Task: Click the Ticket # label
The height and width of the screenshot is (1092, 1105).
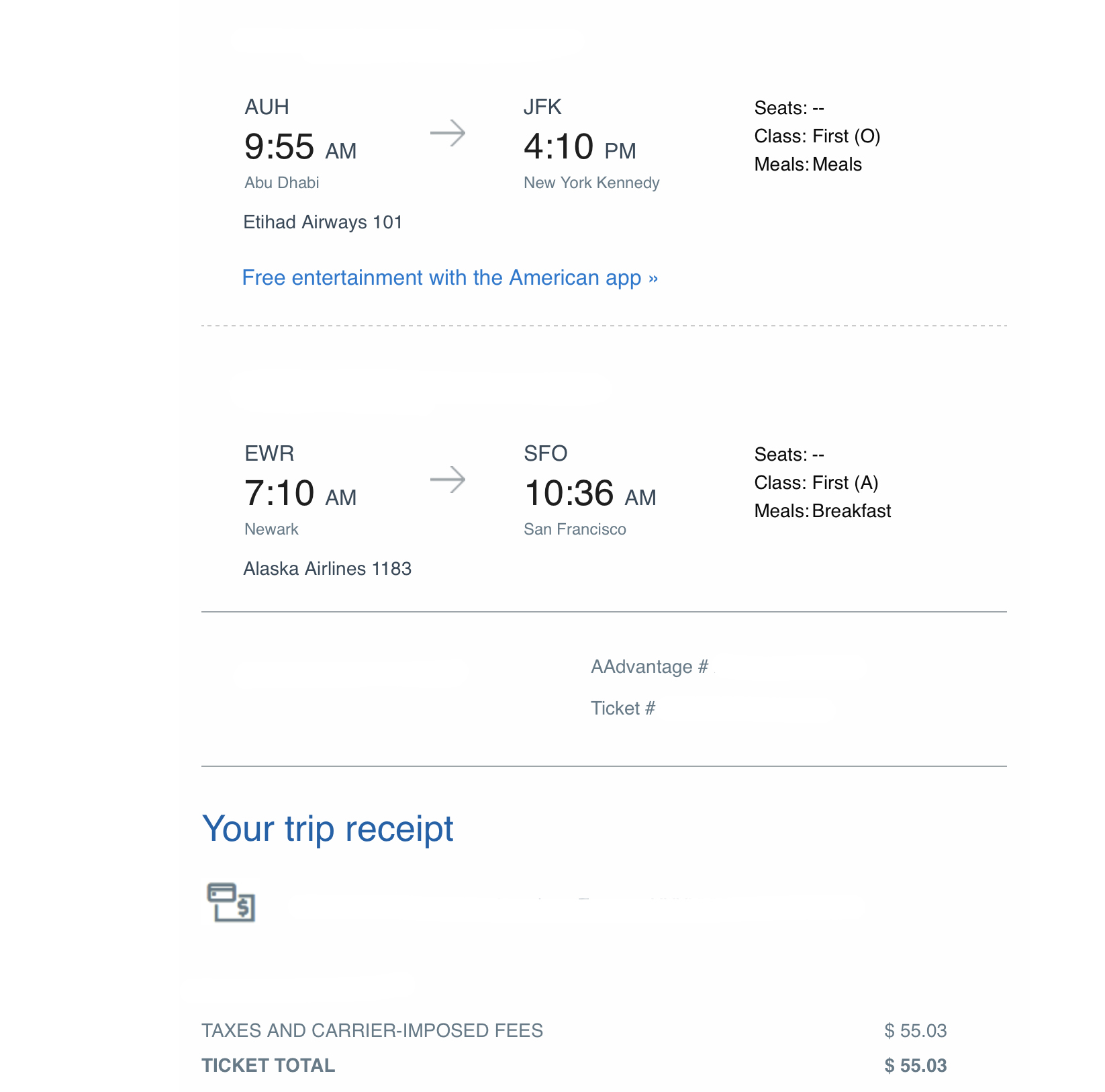Action: [623, 709]
